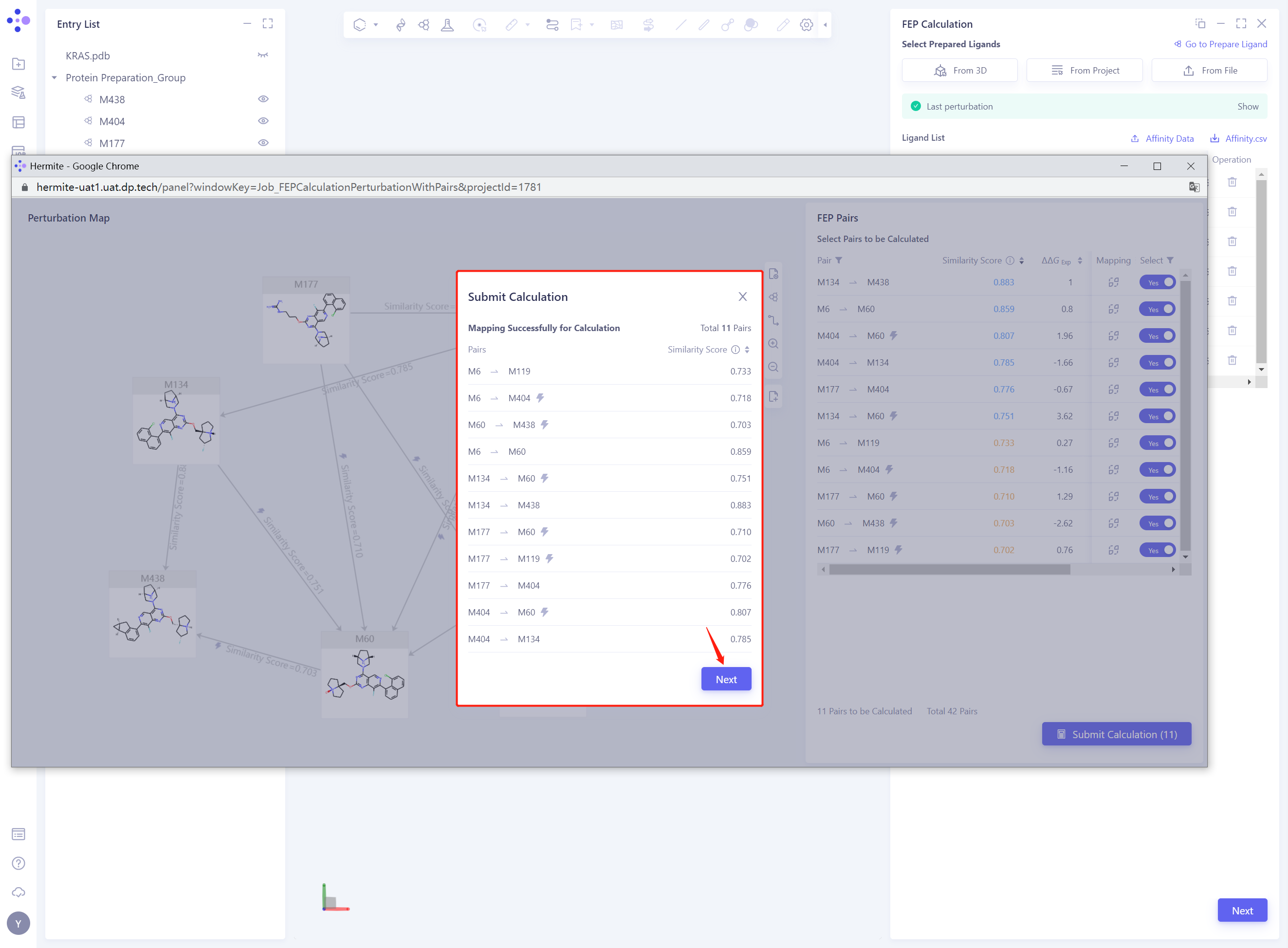Click the delete trash icon in the first Ligand List row
Viewport: 1288px width, 948px height.
[1232, 182]
